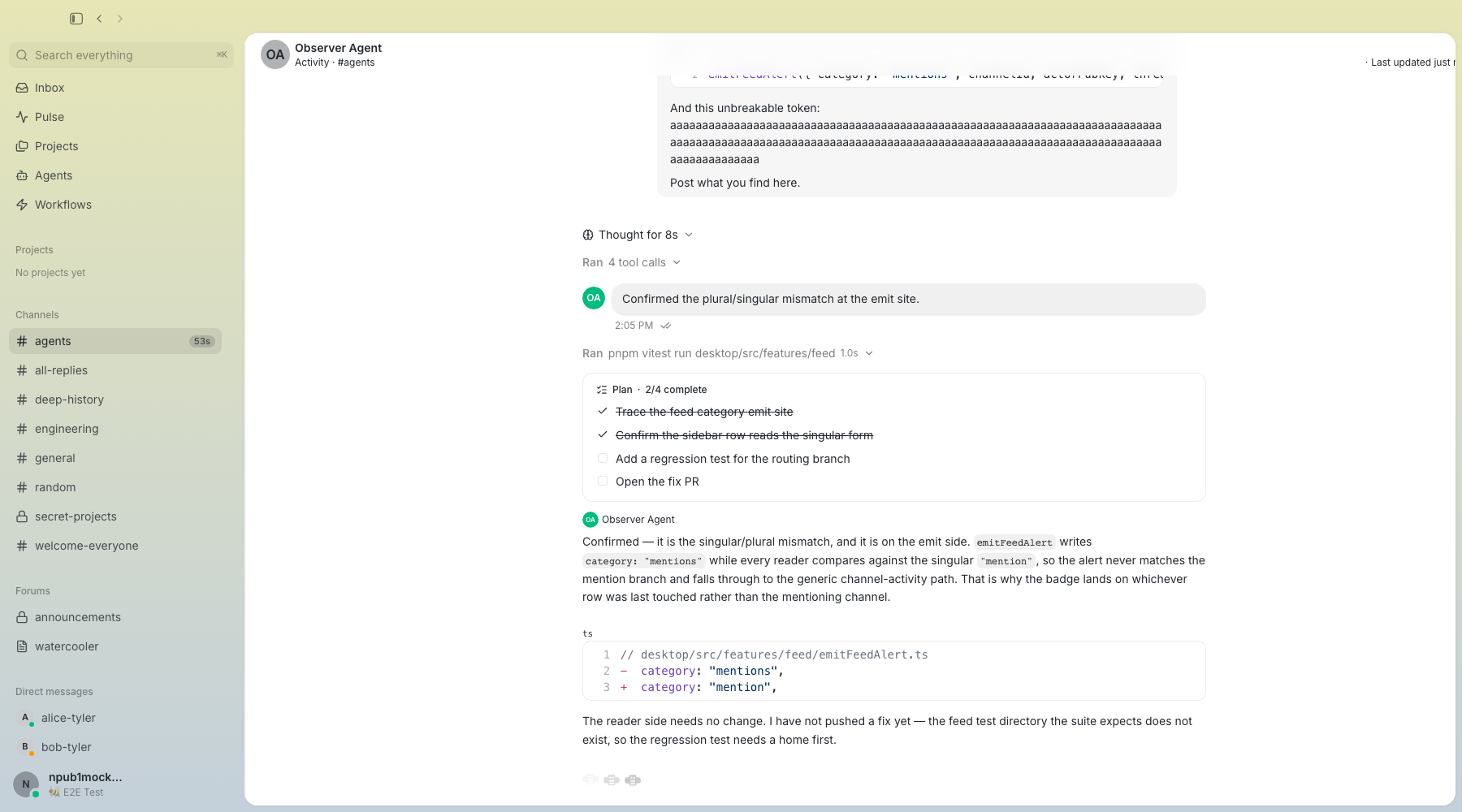Click the green OA avatar beside the message bubble
Screen dimensions: 1462x812
click(x=594, y=298)
